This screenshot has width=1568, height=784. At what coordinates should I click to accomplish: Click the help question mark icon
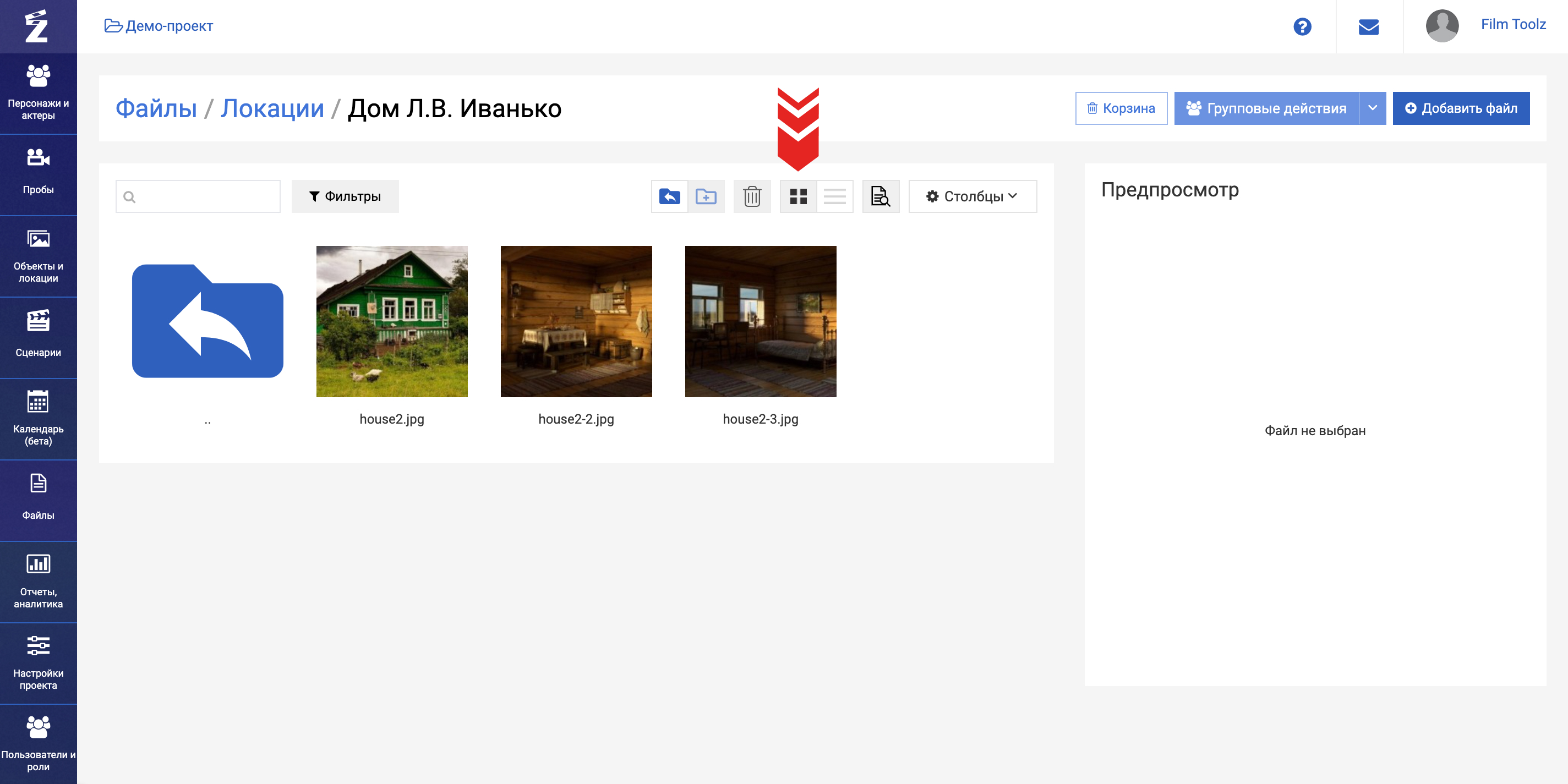(x=1302, y=27)
